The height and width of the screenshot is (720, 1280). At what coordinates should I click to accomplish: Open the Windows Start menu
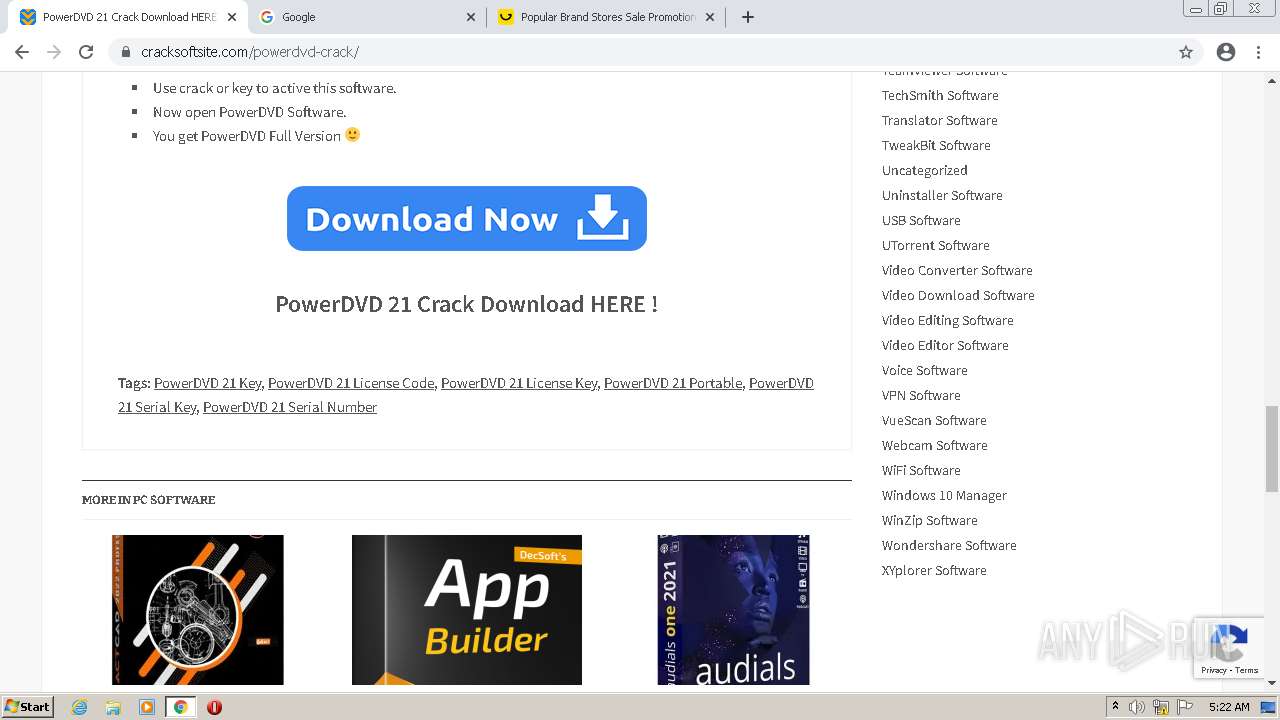pyautogui.click(x=27, y=707)
